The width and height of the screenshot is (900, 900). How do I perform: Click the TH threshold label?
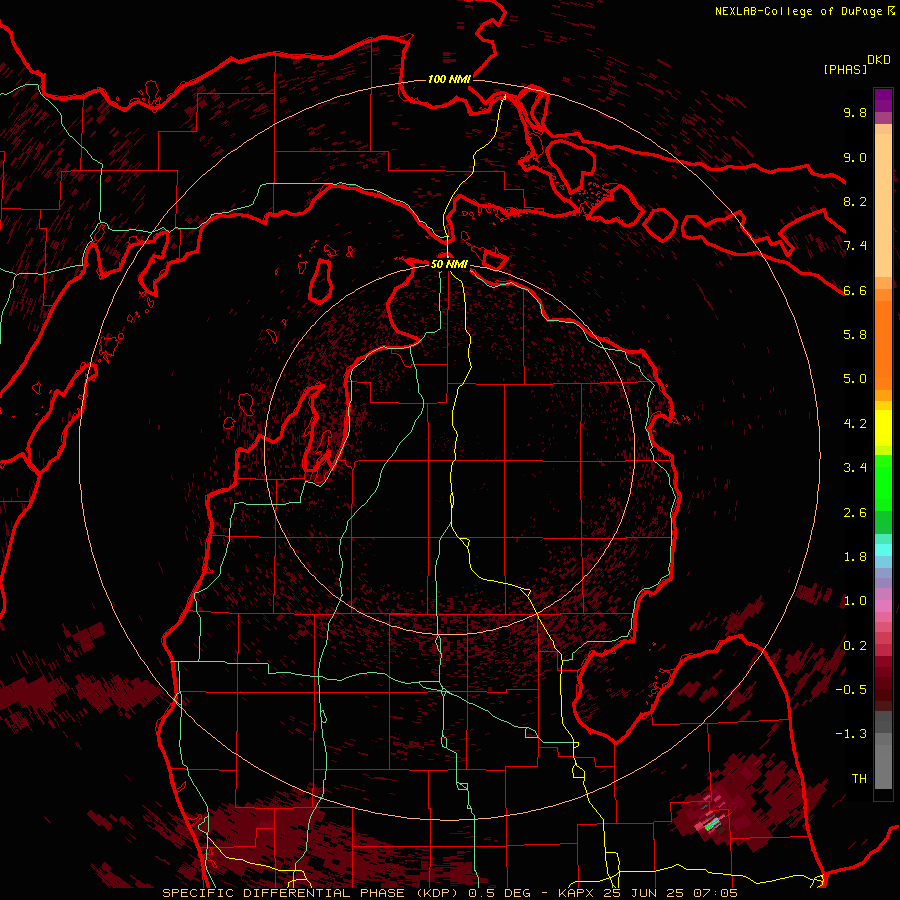(859, 779)
